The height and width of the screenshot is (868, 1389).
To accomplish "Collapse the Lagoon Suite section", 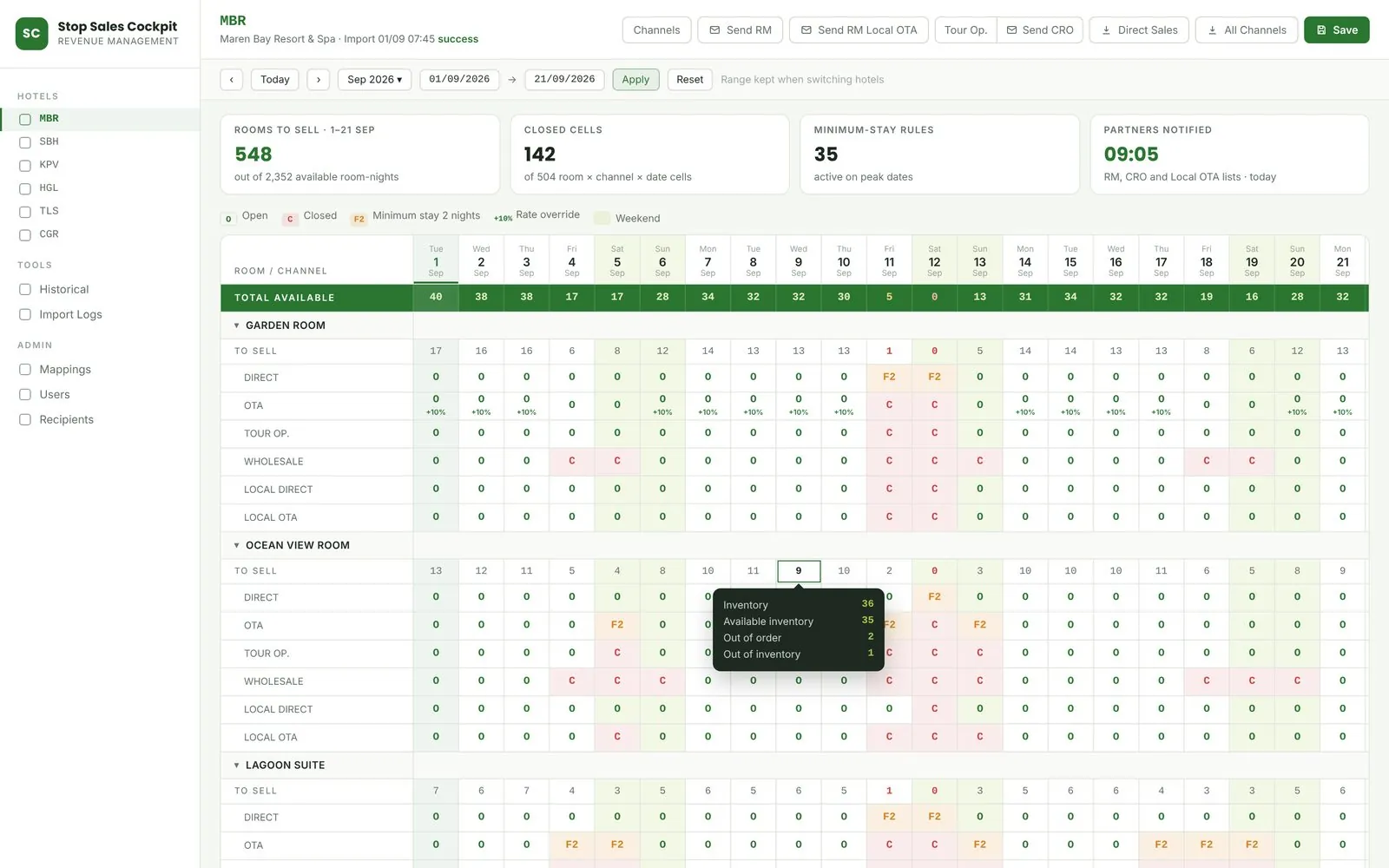I will tap(236, 766).
